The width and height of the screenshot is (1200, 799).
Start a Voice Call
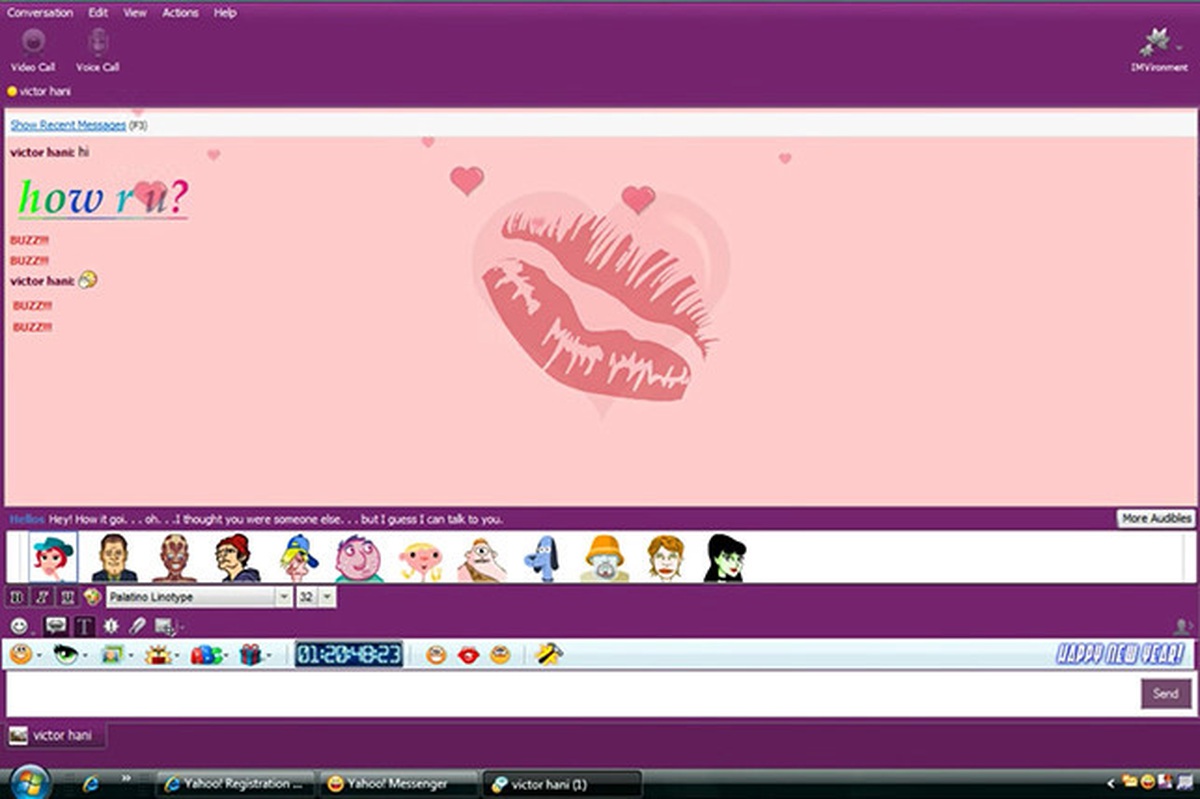(x=98, y=50)
